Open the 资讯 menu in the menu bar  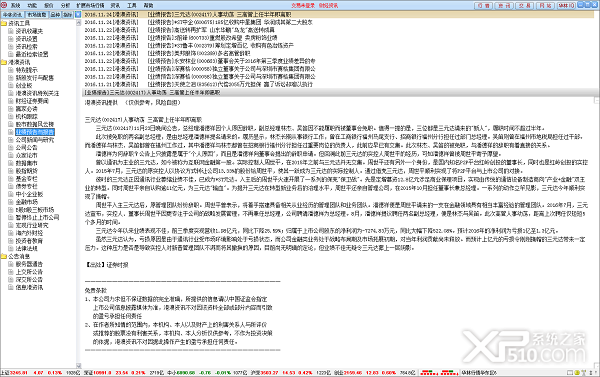tap(115, 5)
